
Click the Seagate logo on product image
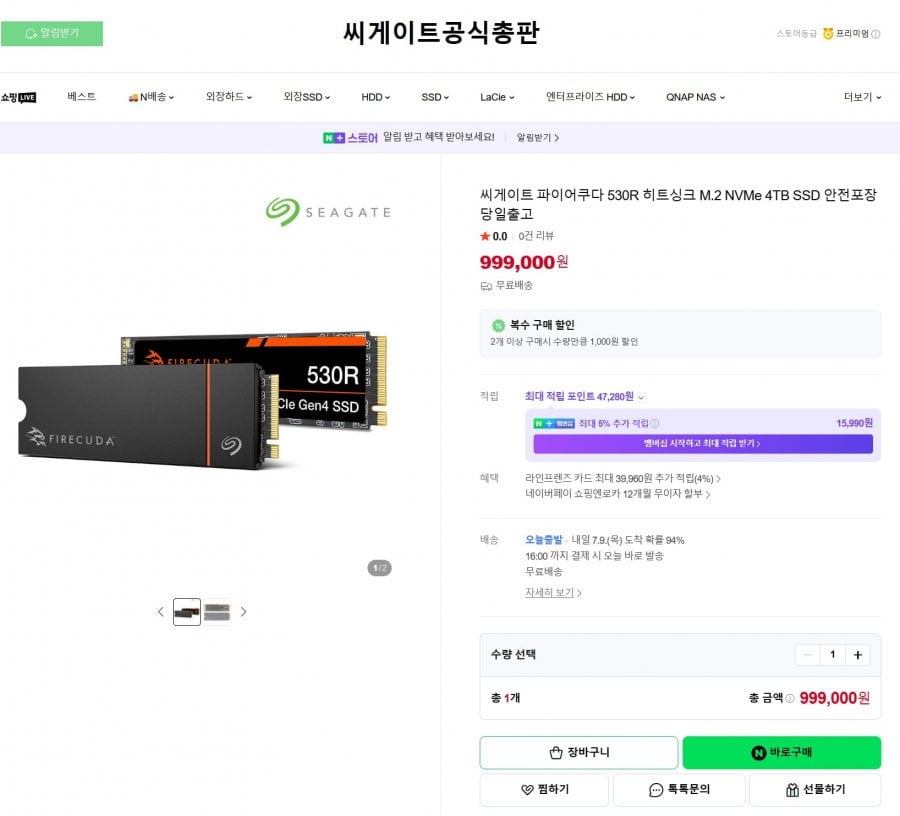(x=328, y=212)
